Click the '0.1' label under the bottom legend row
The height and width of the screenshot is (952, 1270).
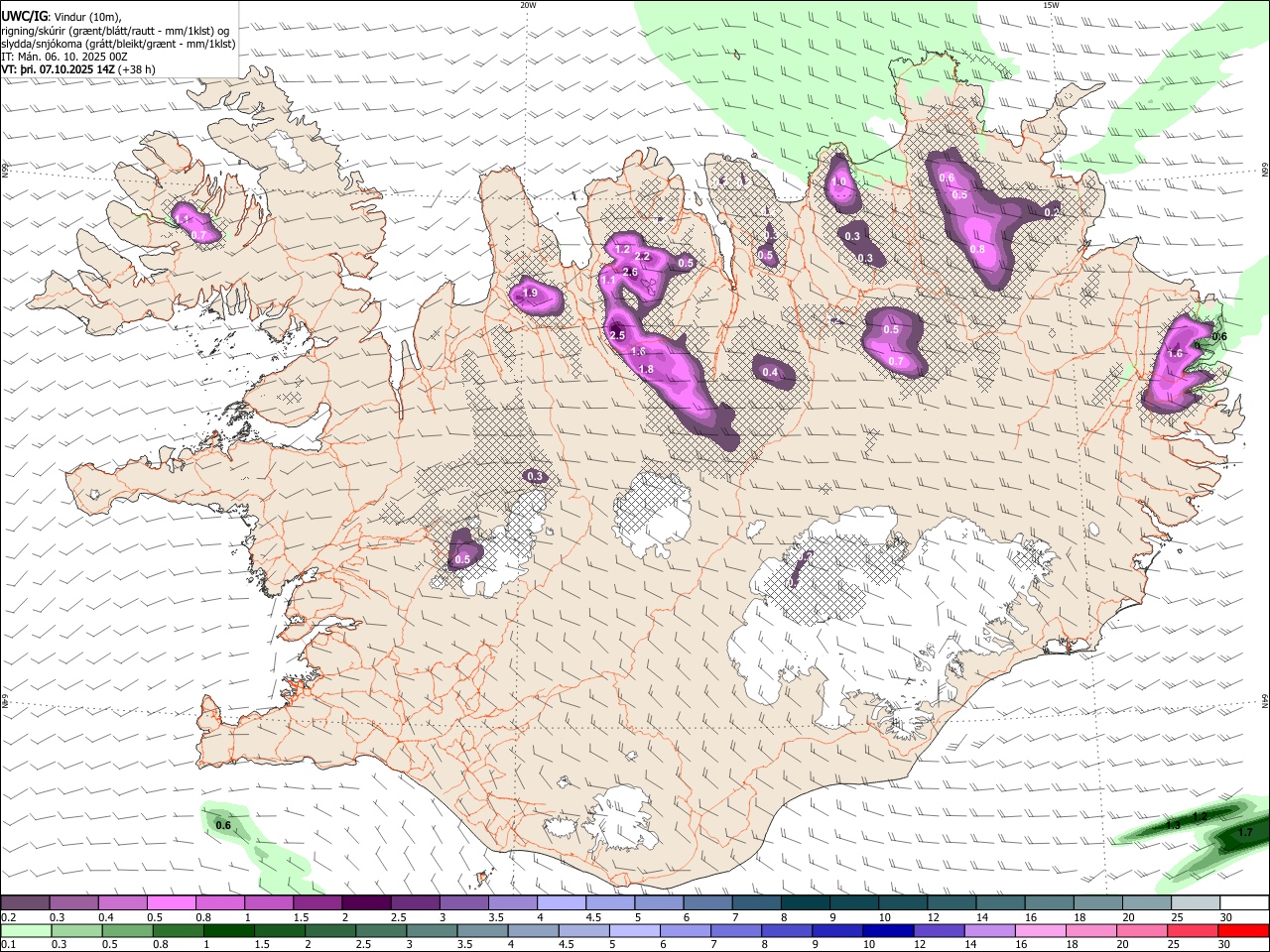click(x=7, y=945)
